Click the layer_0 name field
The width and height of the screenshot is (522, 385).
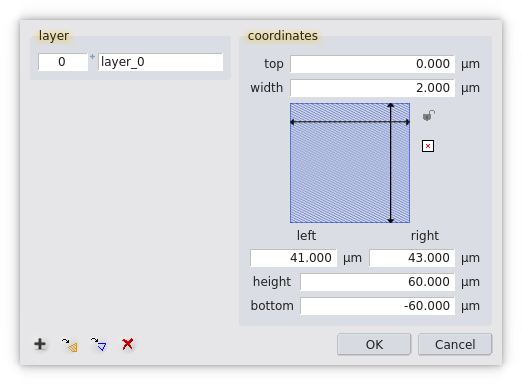[161, 62]
